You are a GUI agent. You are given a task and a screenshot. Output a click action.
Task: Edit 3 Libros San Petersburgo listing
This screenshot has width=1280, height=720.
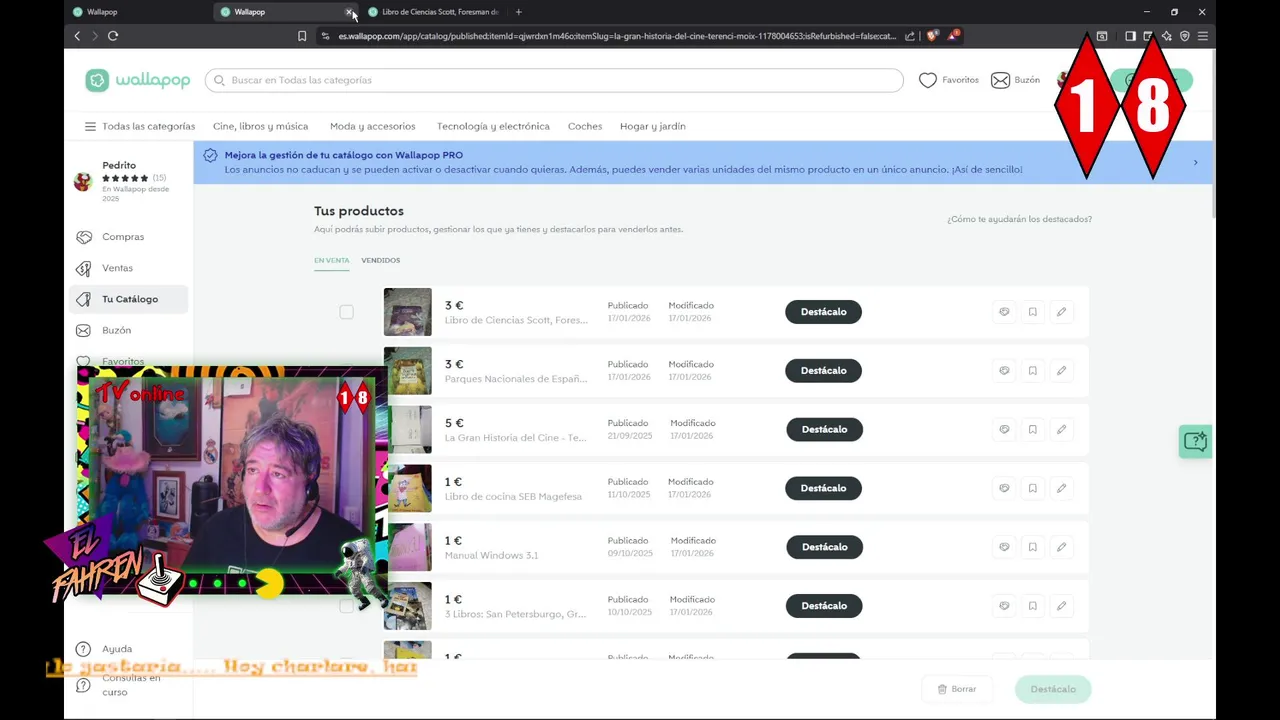click(1061, 606)
